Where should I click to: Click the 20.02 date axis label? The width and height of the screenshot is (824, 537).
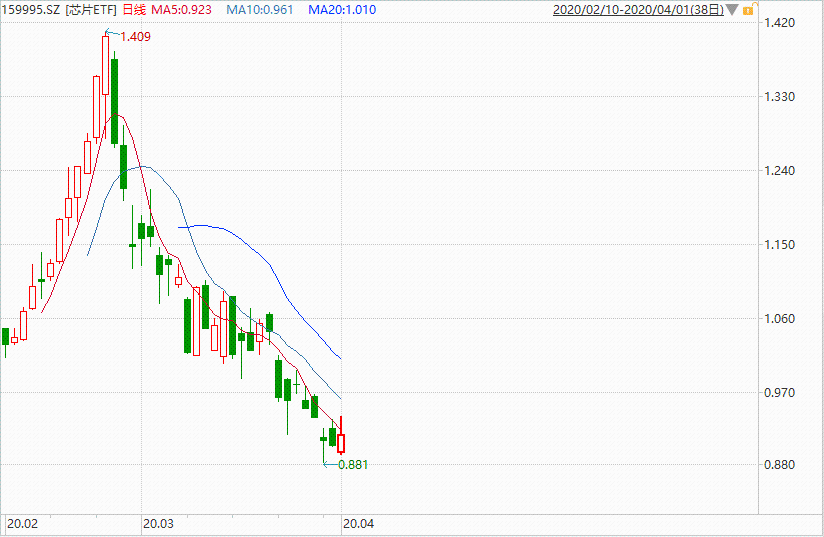[22, 523]
